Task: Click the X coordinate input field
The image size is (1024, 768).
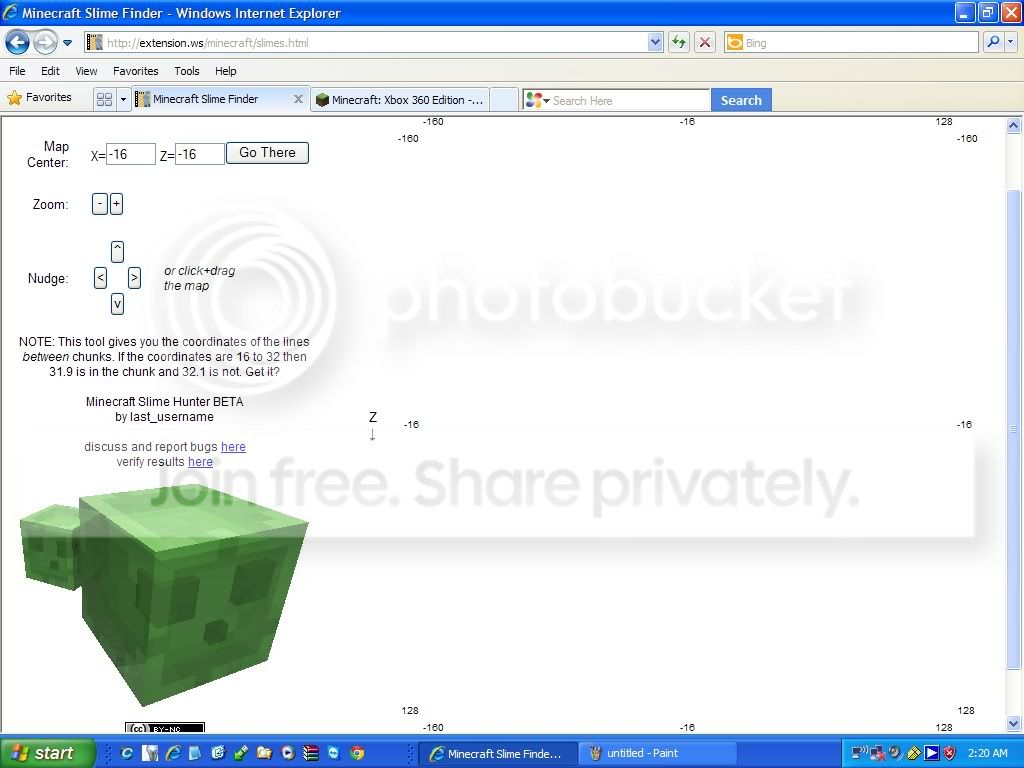Action: click(131, 155)
